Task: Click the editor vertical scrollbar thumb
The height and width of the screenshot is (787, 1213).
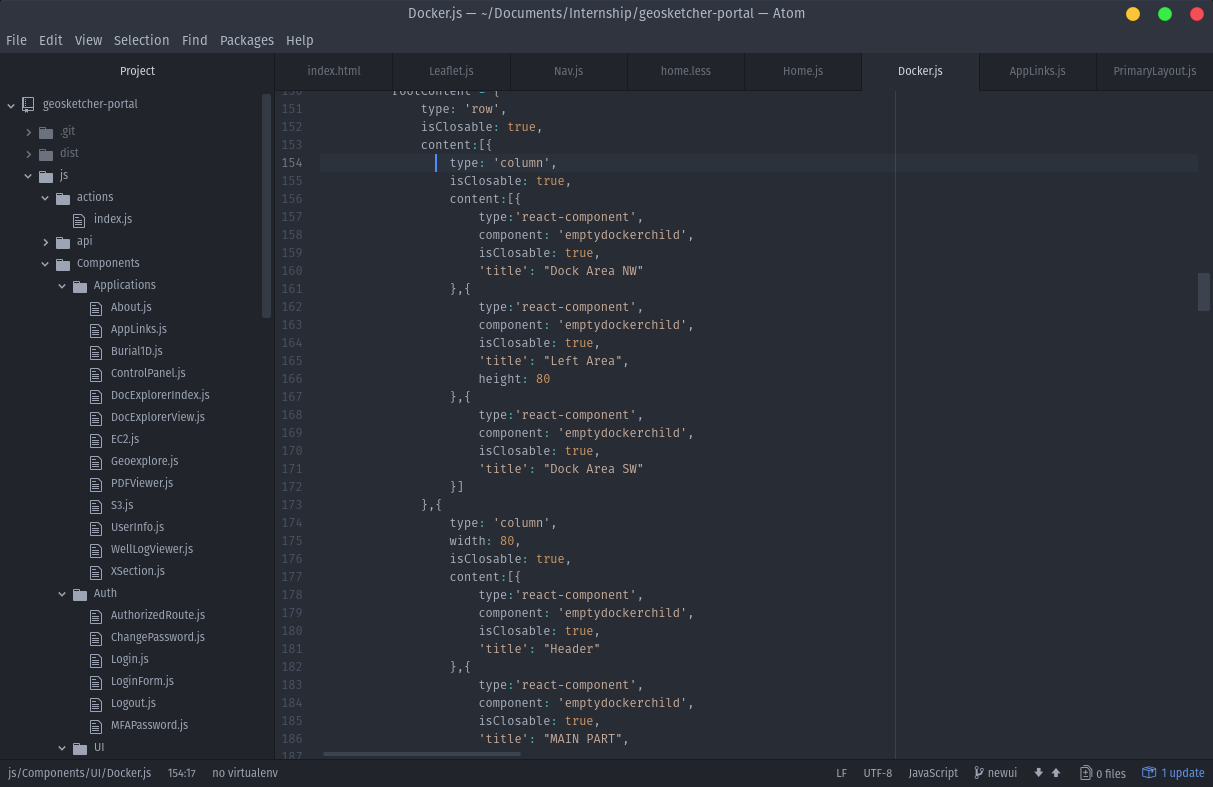Action: point(1204,292)
